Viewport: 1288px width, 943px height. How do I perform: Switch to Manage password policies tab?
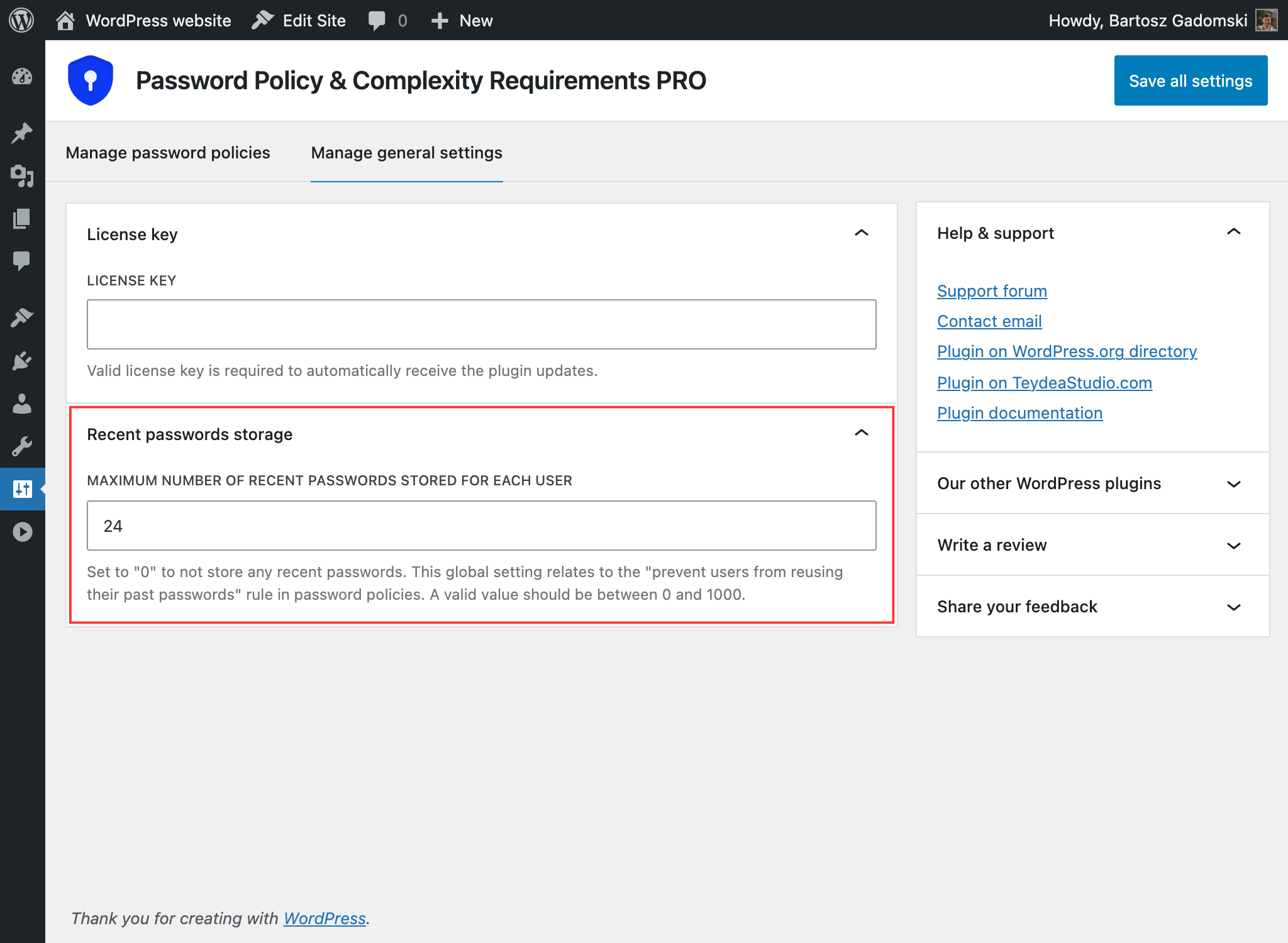(168, 153)
